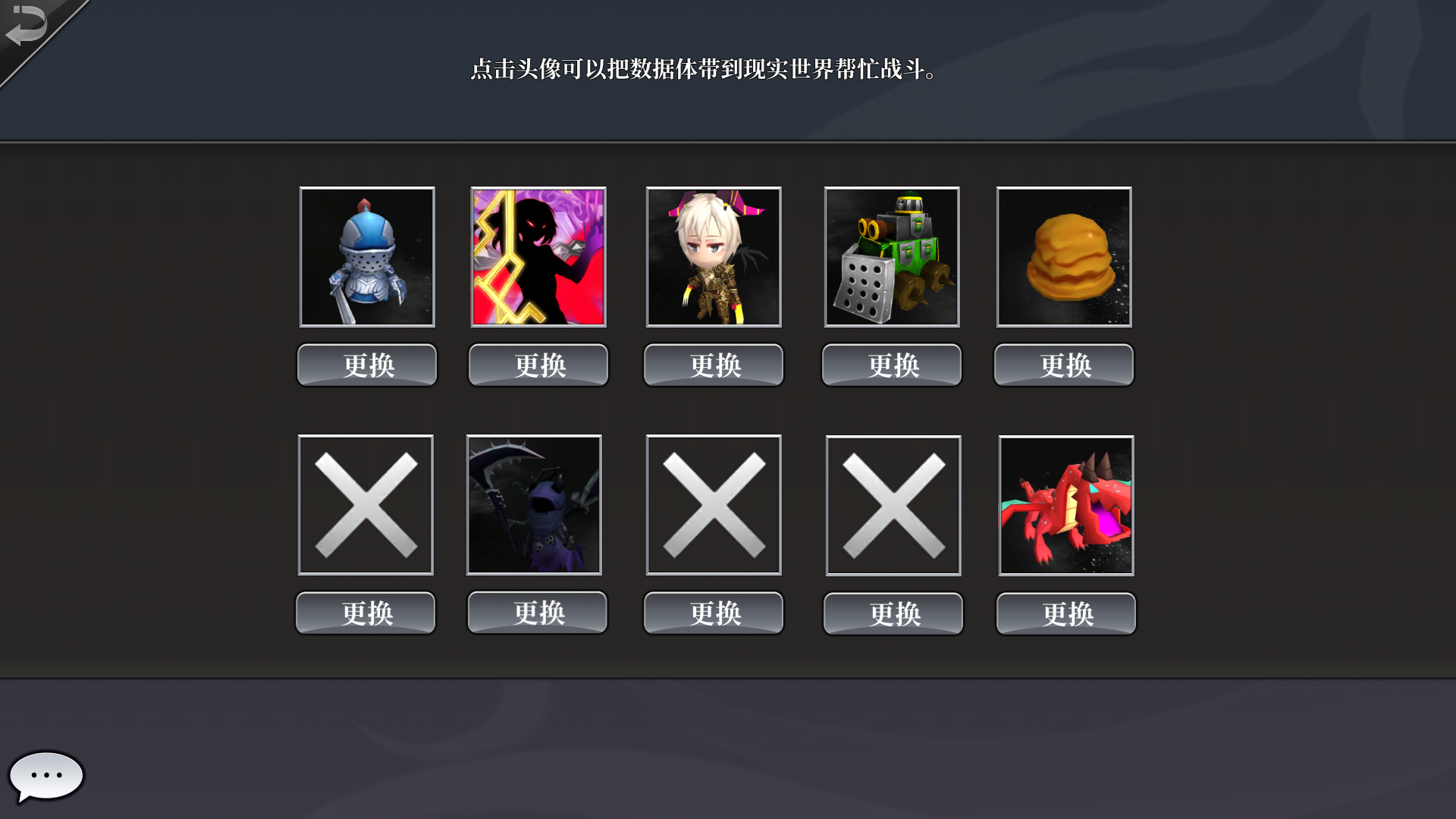Viewport: 1456px width, 819px height.
Task: Select the orange slime blob portrait
Action: click(x=1064, y=257)
